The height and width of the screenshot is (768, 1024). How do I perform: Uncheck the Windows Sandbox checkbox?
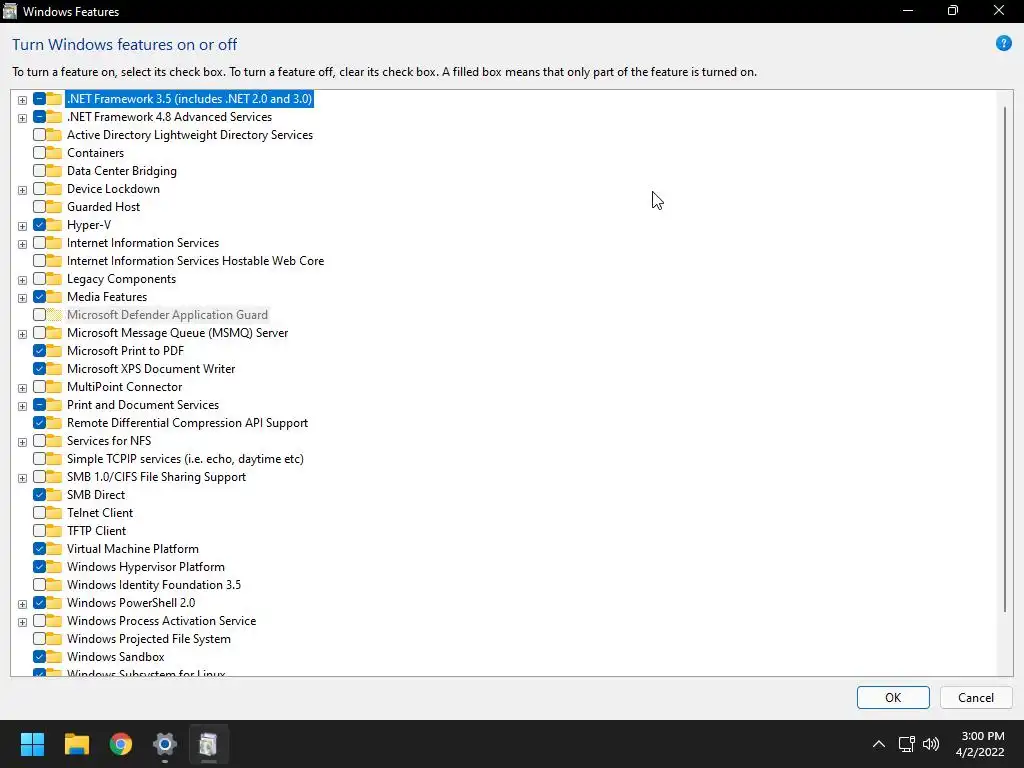coord(39,657)
